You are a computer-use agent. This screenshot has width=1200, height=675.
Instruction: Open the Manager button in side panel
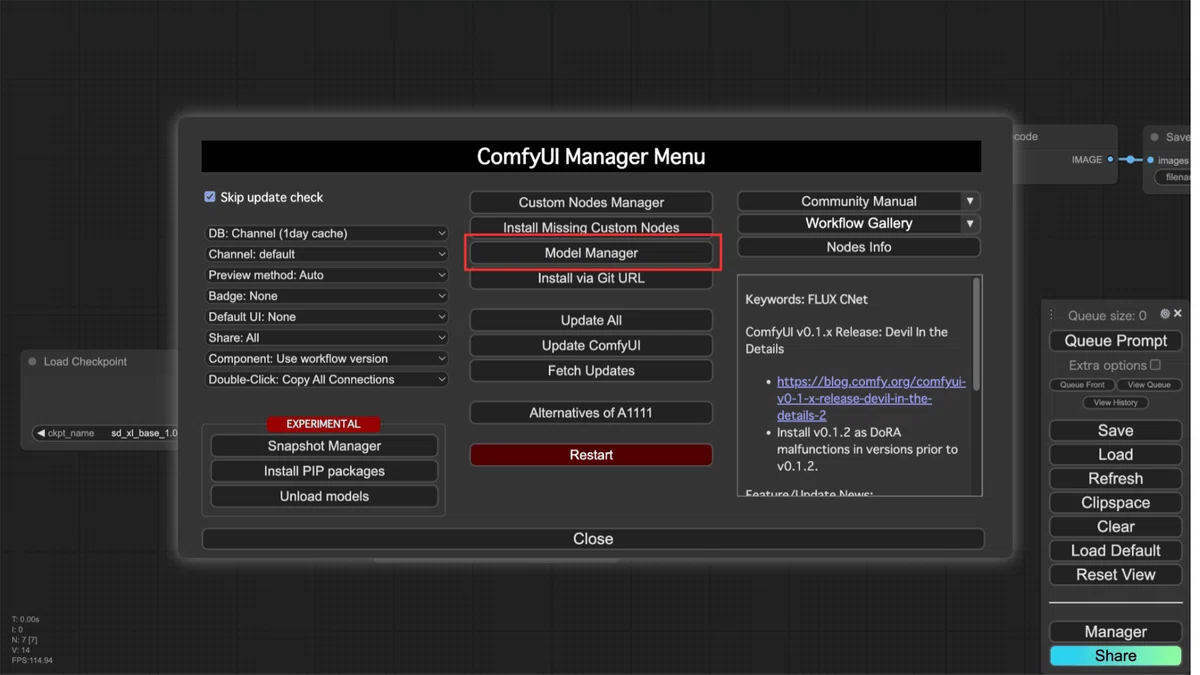tap(1115, 632)
